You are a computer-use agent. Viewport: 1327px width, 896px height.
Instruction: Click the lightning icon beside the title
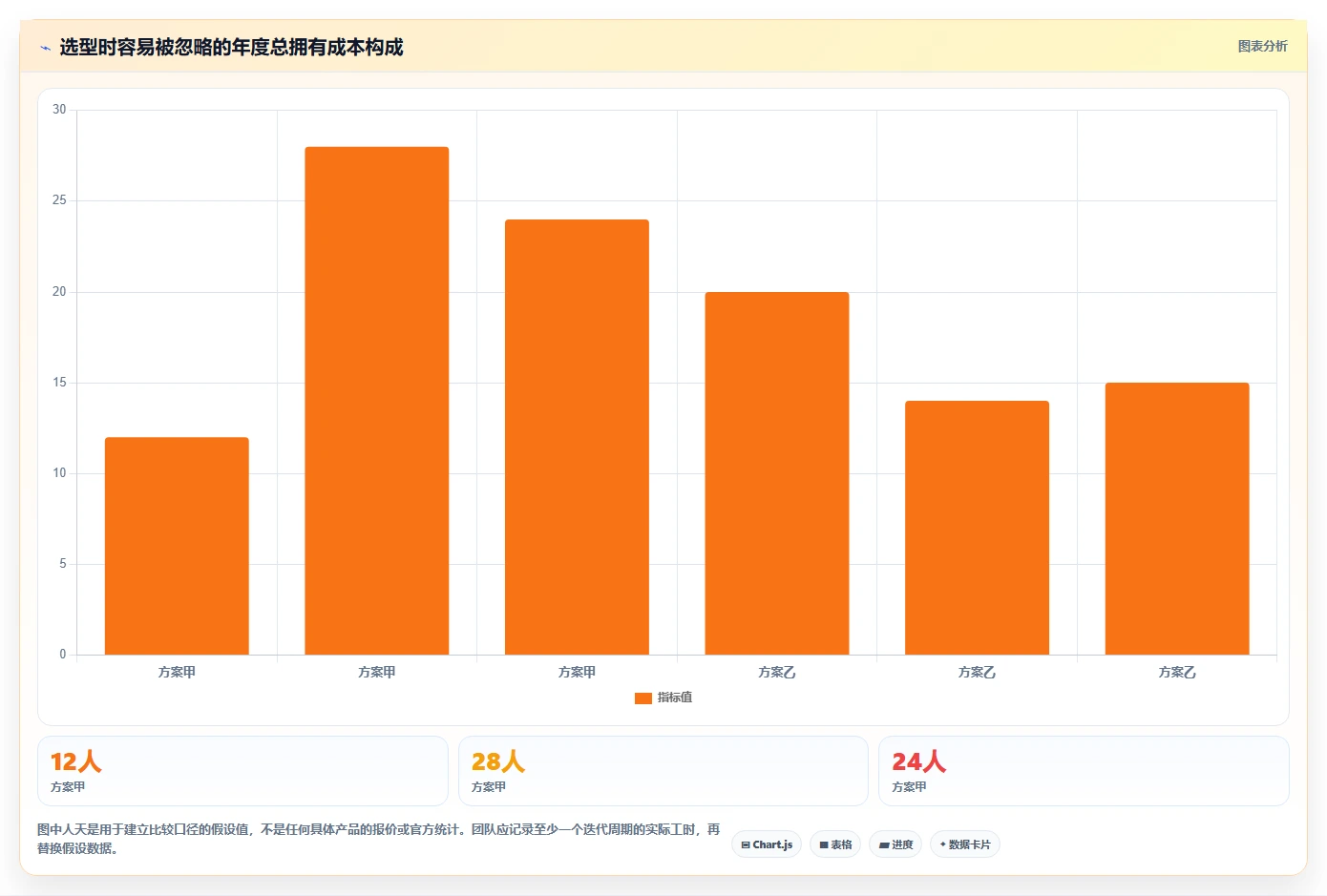45,48
